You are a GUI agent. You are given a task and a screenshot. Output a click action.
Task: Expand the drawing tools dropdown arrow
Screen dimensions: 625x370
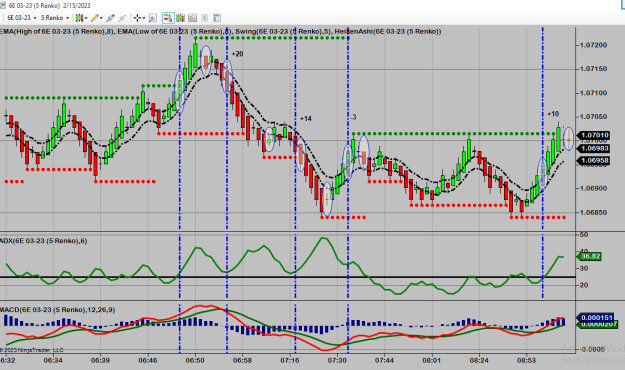101,18
